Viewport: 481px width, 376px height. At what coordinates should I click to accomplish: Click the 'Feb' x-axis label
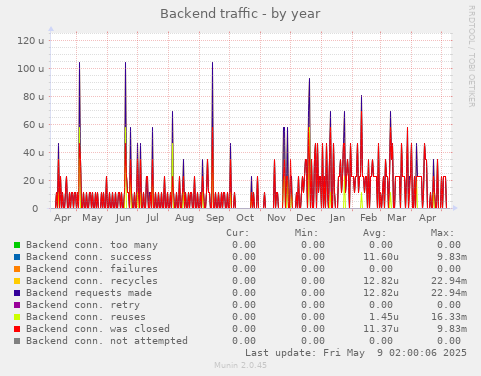click(368, 218)
